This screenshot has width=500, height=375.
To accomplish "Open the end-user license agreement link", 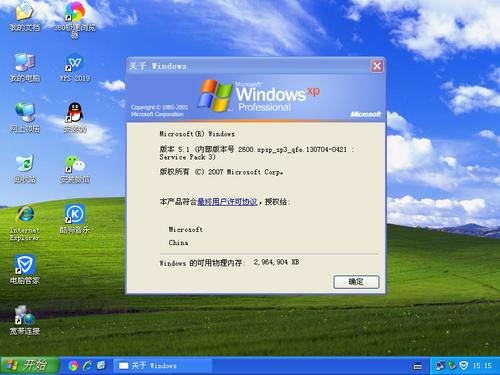I will (227, 202).
